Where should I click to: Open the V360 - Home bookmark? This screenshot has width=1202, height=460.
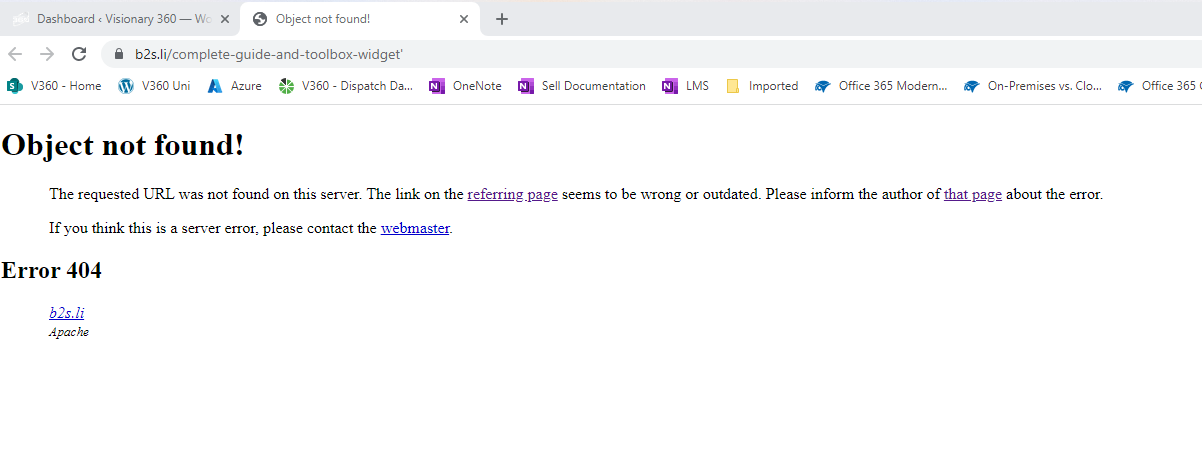(x=55, y=86)
